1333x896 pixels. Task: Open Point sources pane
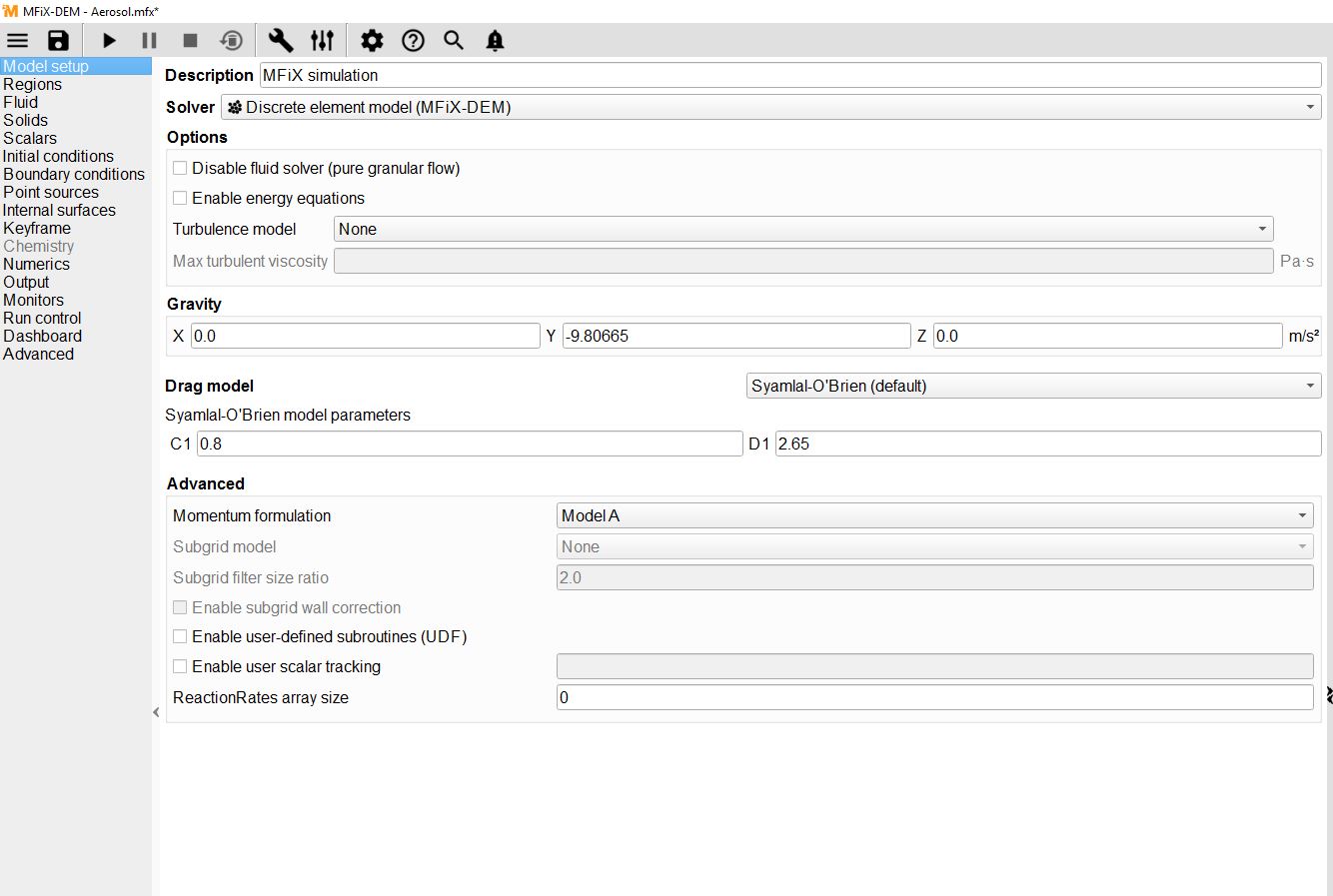[76, 192]
